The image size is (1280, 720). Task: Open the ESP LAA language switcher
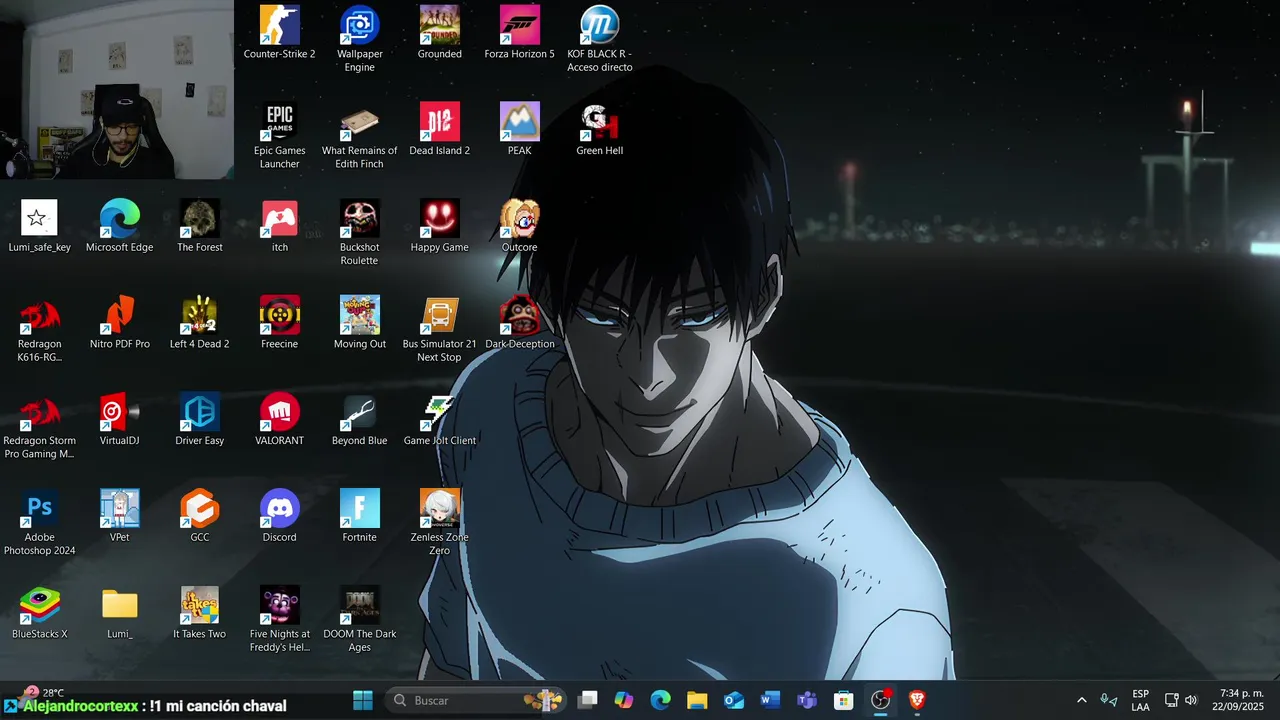(1140, 700)
